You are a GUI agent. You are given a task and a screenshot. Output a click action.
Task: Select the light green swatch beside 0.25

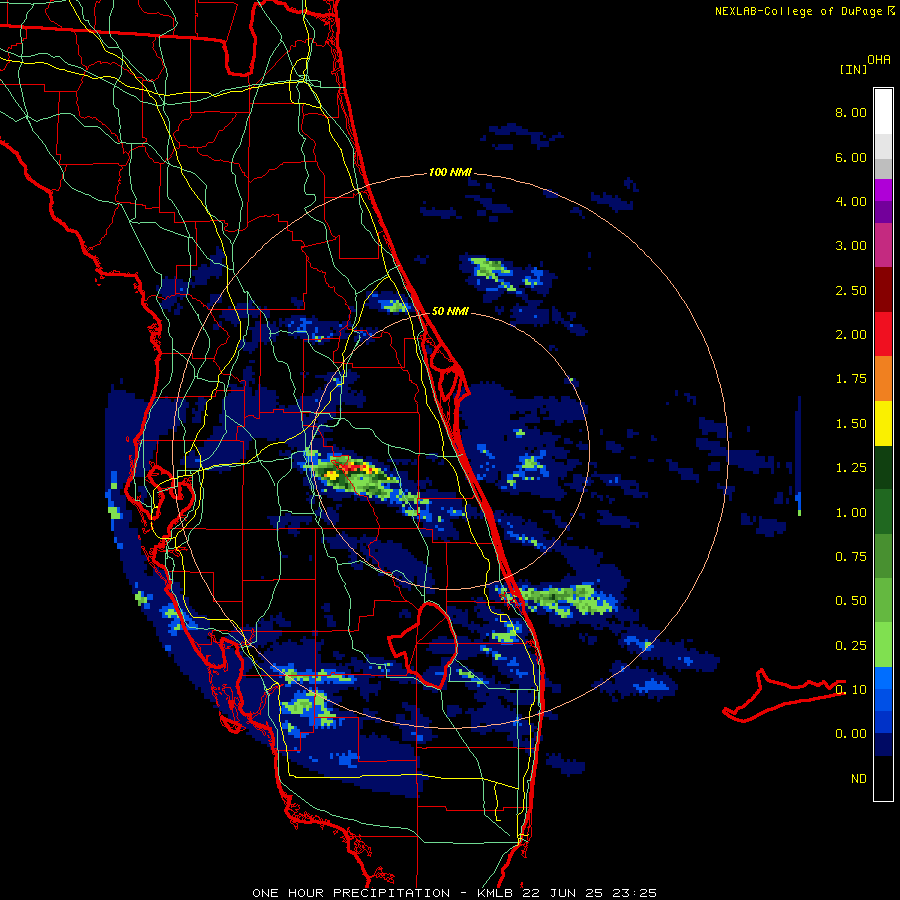883,645
